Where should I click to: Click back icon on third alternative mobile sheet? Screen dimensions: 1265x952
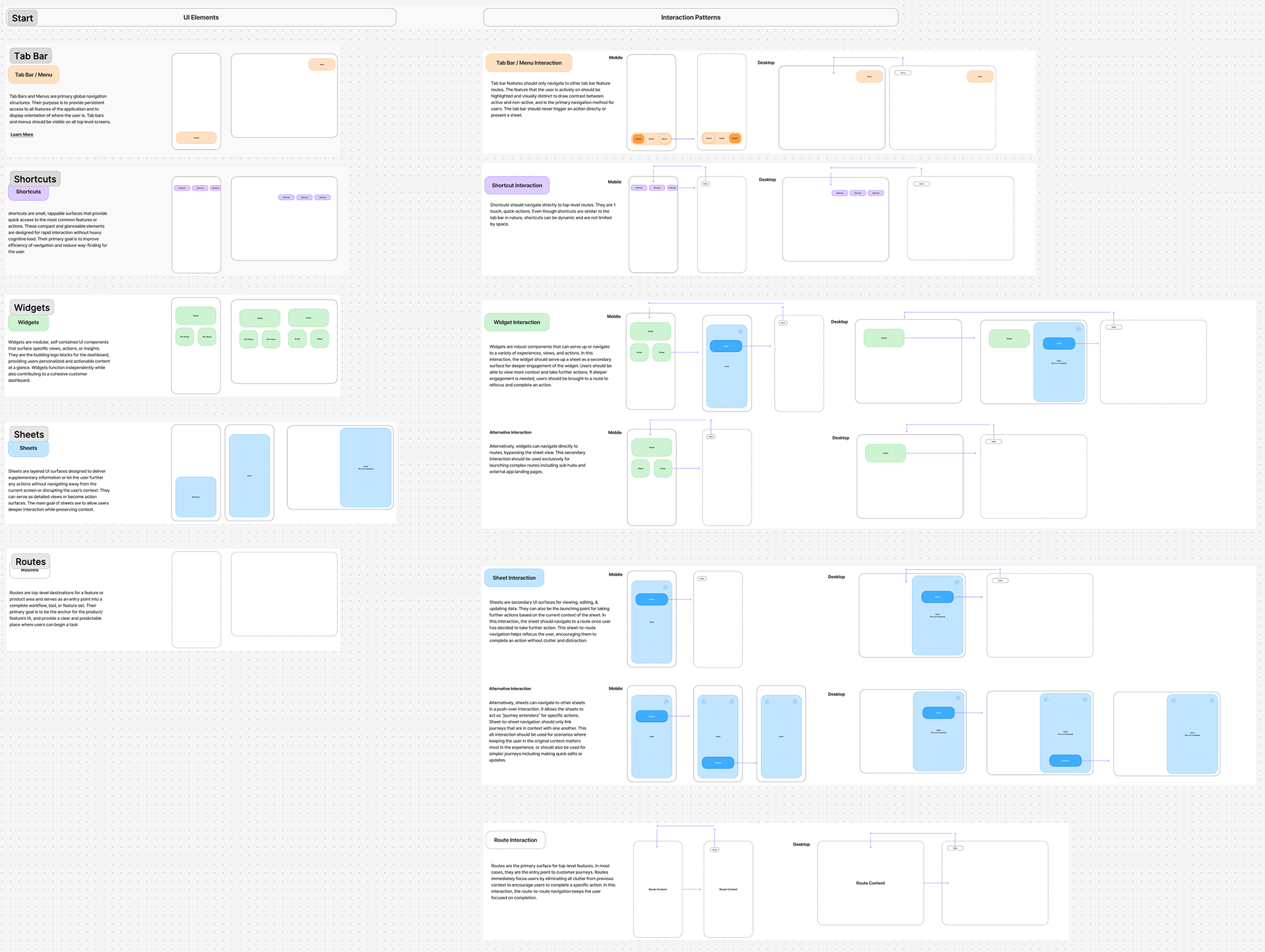click(767, 702)
